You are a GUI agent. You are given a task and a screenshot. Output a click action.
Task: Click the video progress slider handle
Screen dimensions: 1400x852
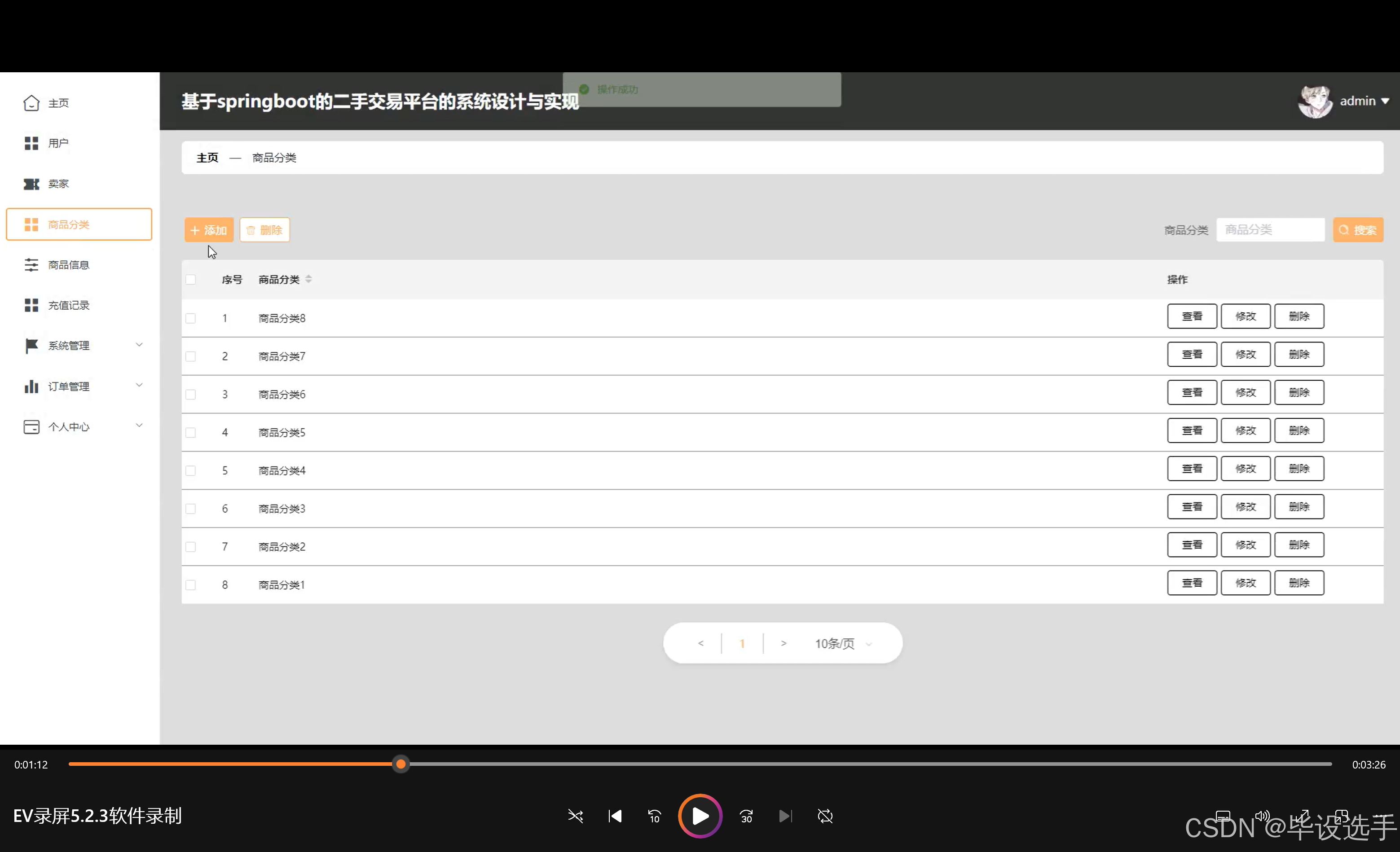click(401, 764)
